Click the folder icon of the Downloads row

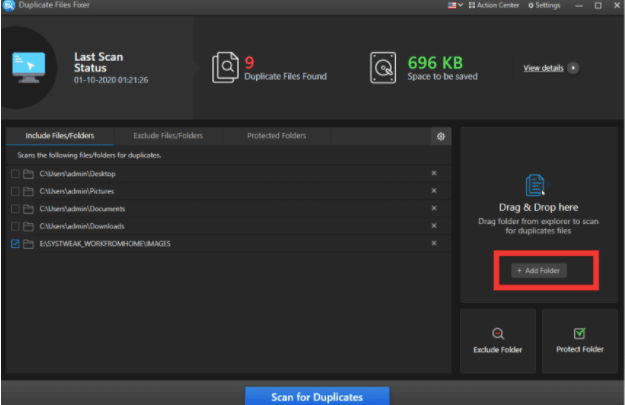click(28, 226)
